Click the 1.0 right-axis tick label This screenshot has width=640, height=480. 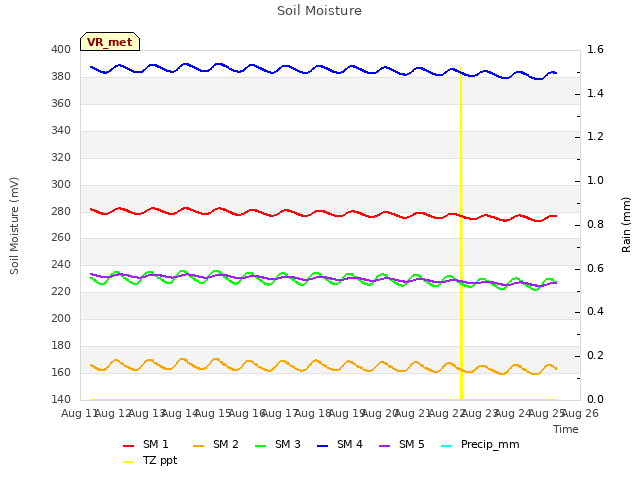(595, 180)
